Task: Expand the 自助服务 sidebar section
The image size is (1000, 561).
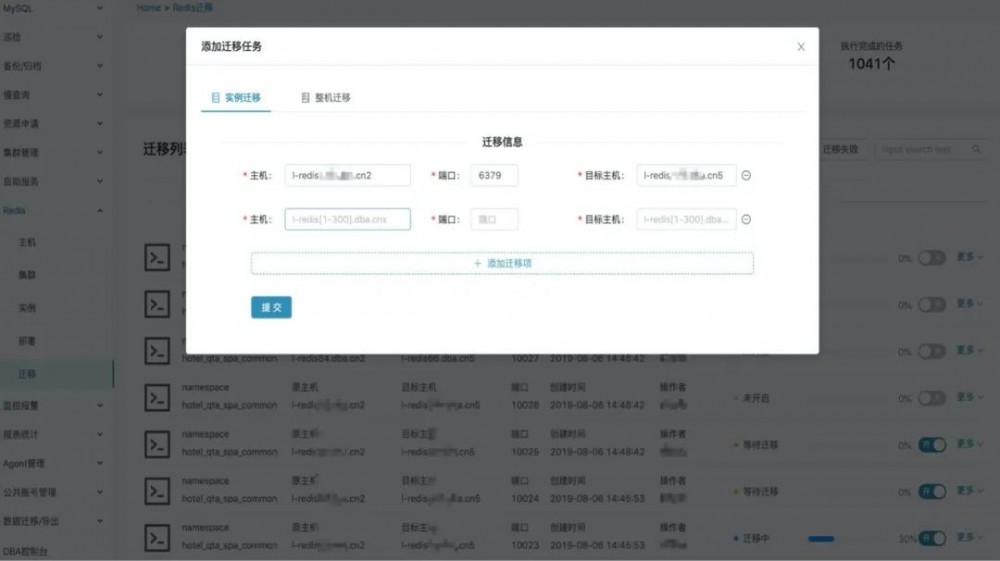Action: pyautogui.click(x=54, y=182)
